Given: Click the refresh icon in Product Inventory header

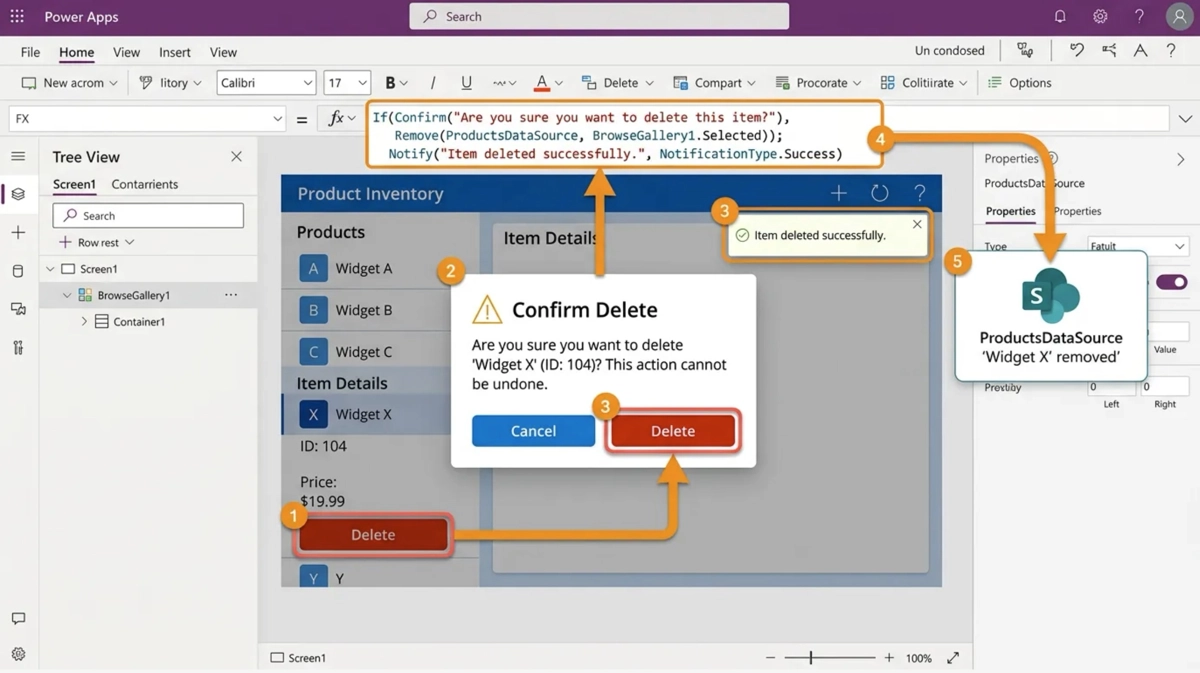Looking at the screenshot, I should point(879,194).
